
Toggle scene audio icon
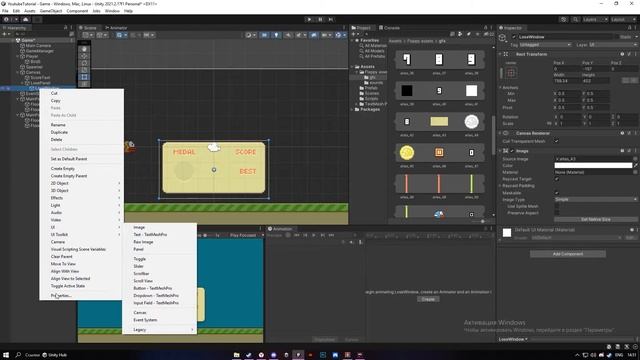[288, 35]
